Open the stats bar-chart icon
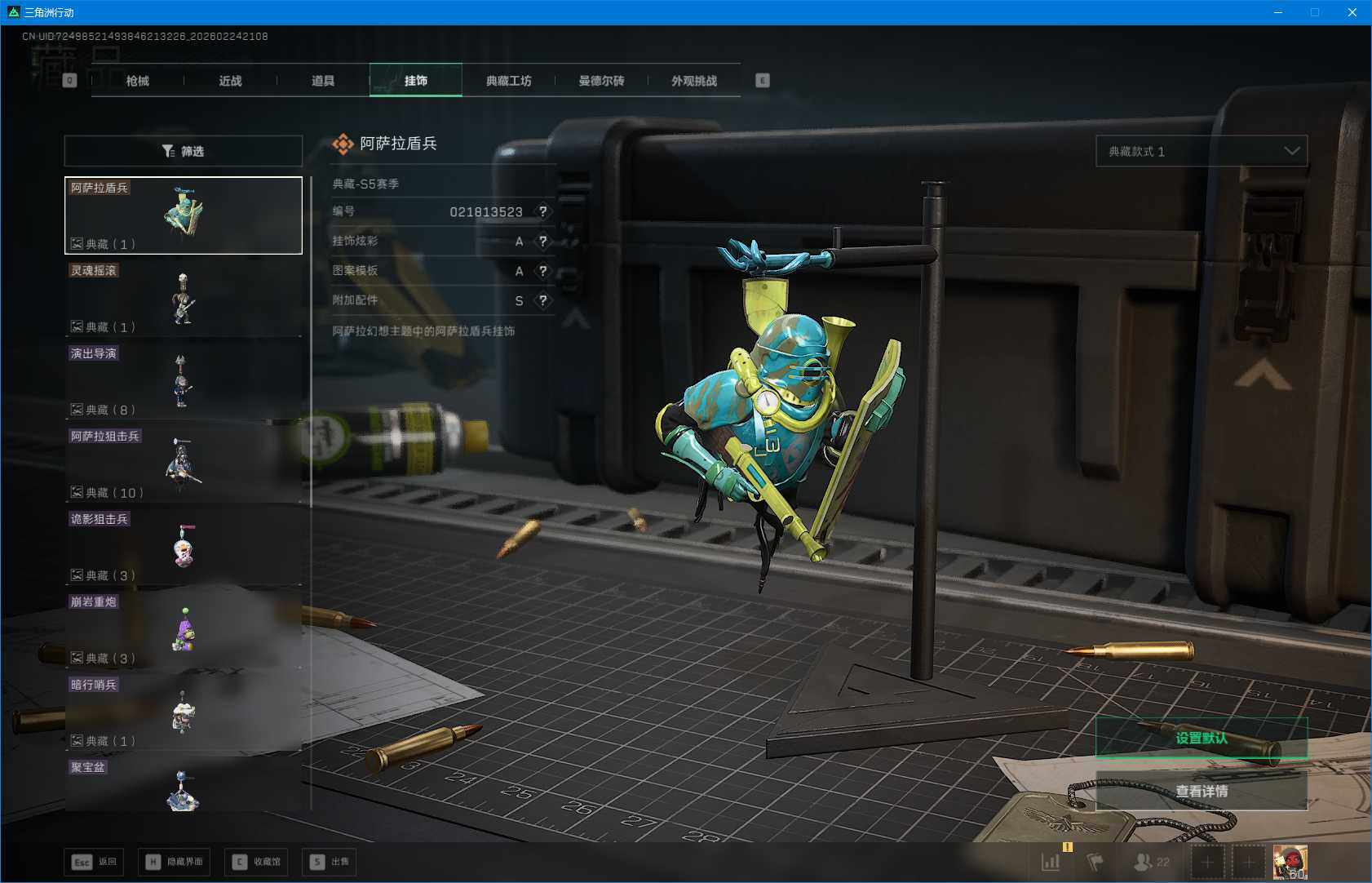This screenshot has width=1372, height=883. click(x=1051, y=862)
